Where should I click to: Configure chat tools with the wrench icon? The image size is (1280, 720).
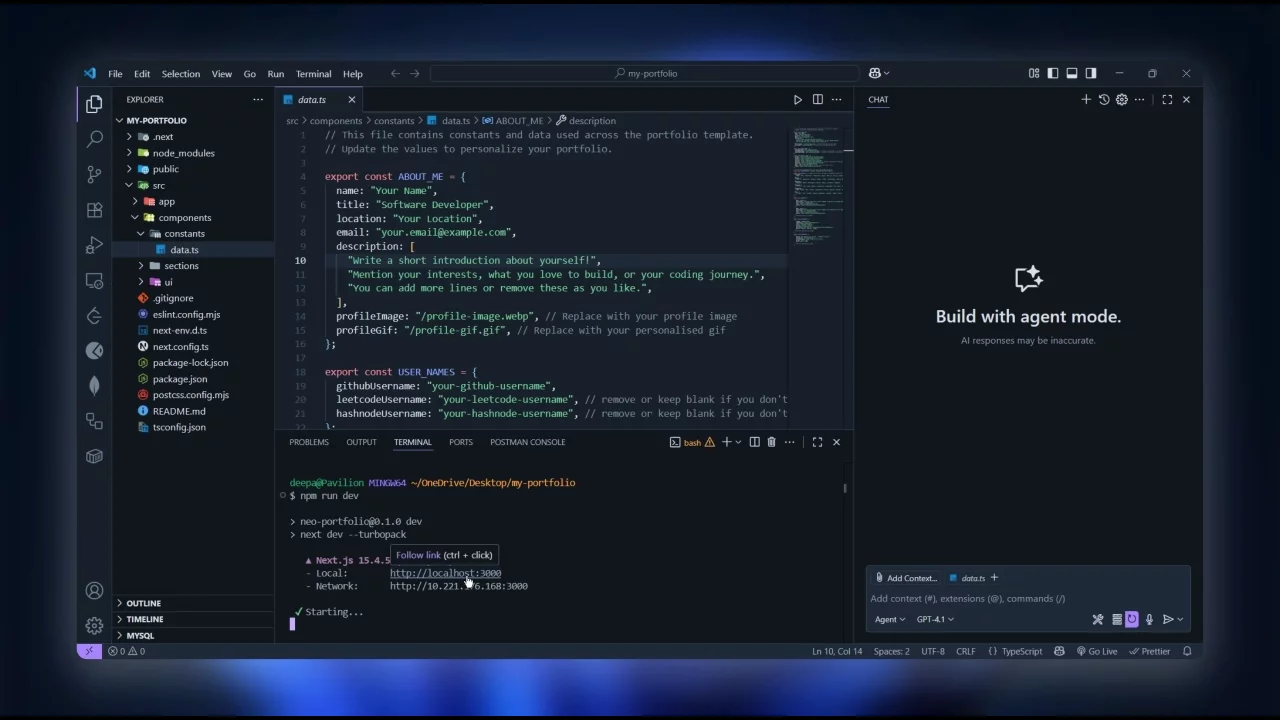(1098, 619)
